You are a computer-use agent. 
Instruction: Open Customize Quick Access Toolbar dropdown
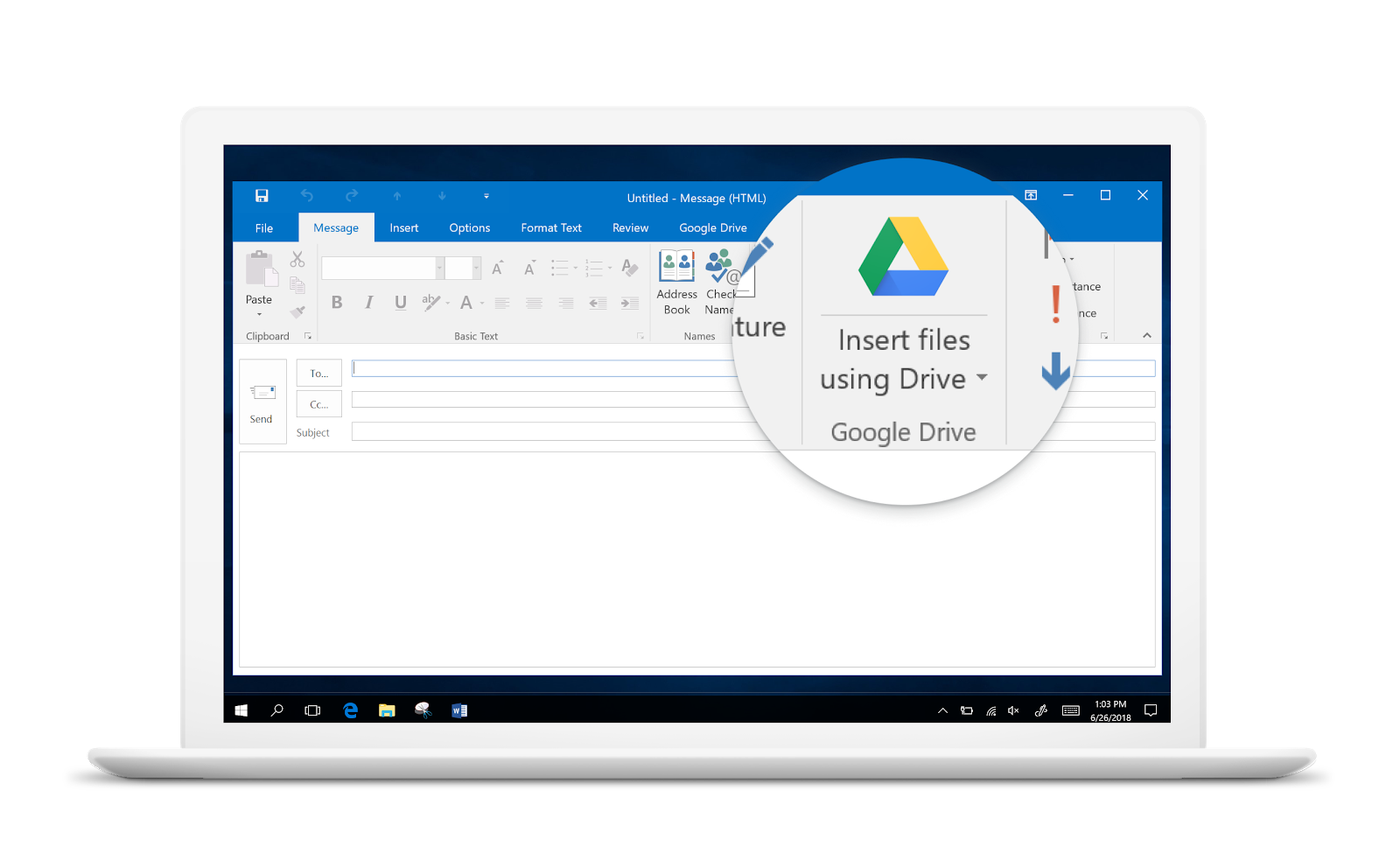pyautogui.click(x=486, y=196)
